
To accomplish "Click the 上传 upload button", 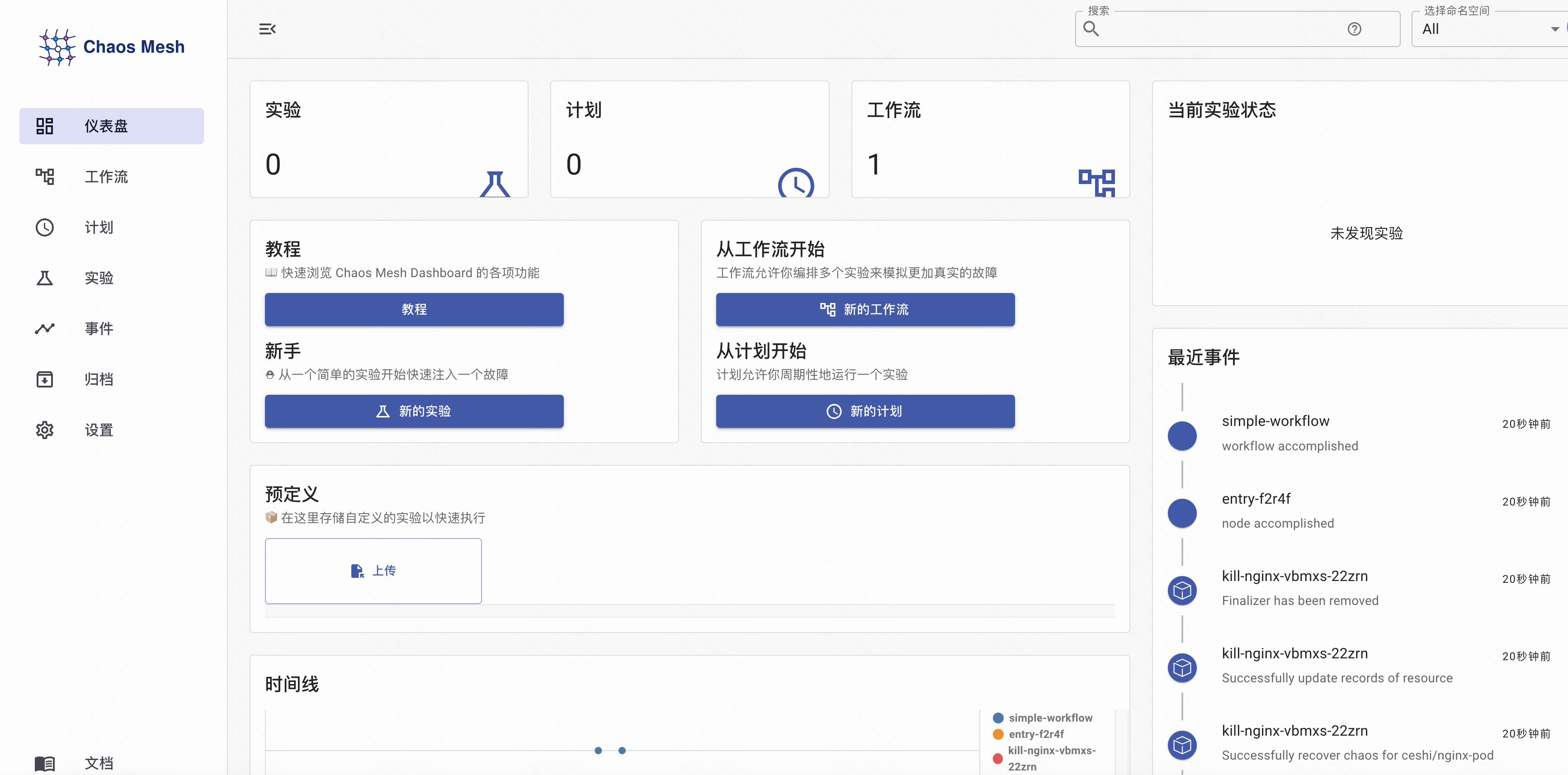I will (373, 571).
